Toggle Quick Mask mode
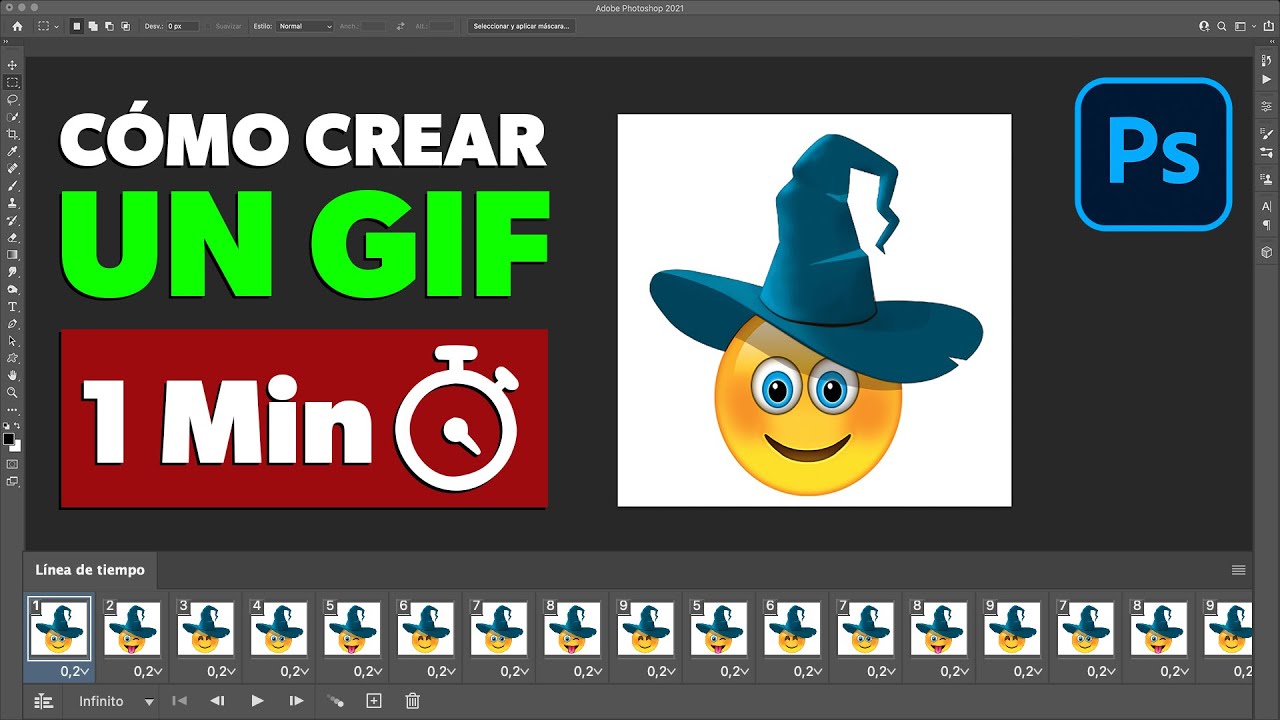This screenshot has width=1280, height=720. click(12, 464)
